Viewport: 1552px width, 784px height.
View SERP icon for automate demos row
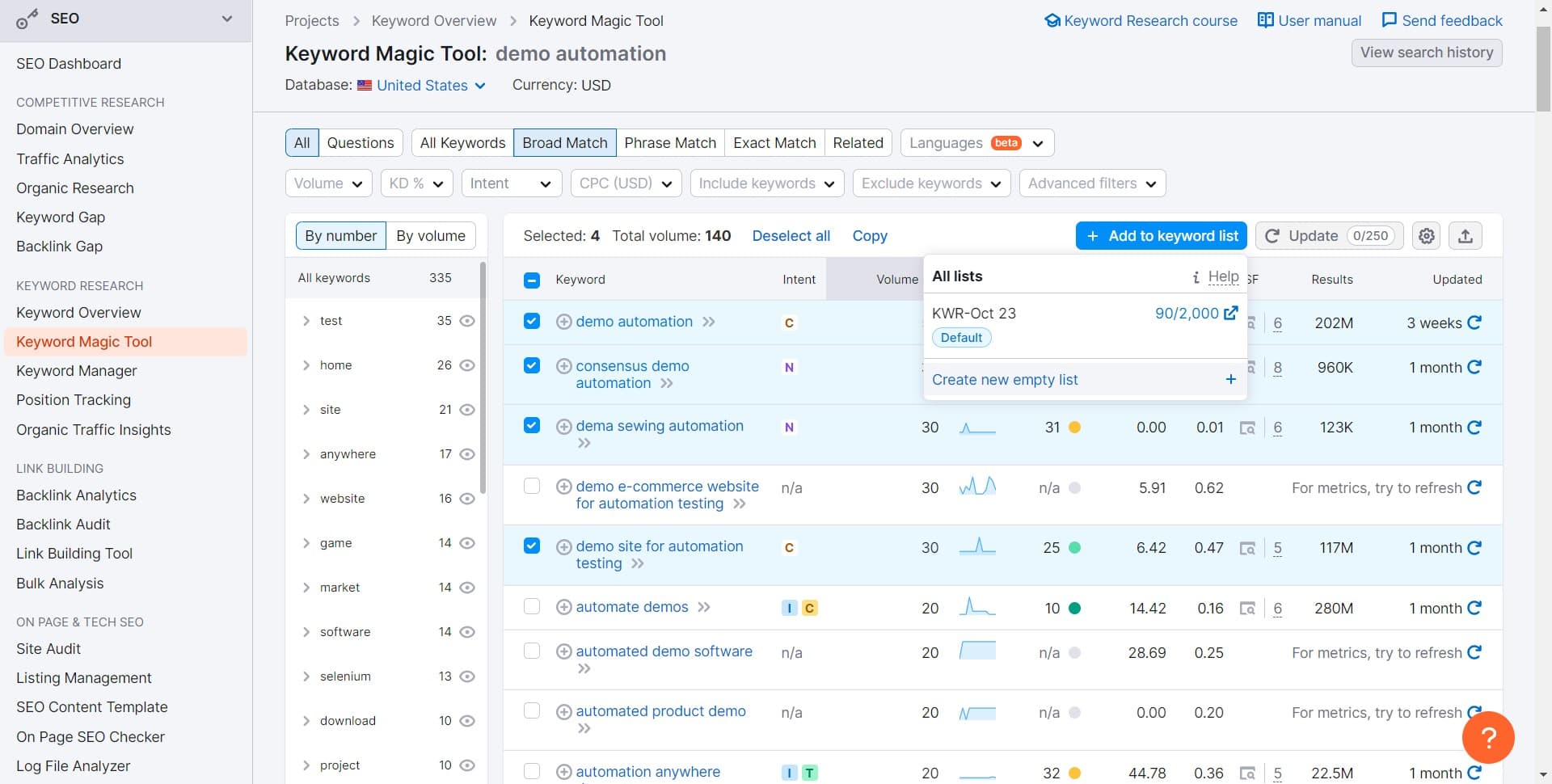(x=1247, y=609)
